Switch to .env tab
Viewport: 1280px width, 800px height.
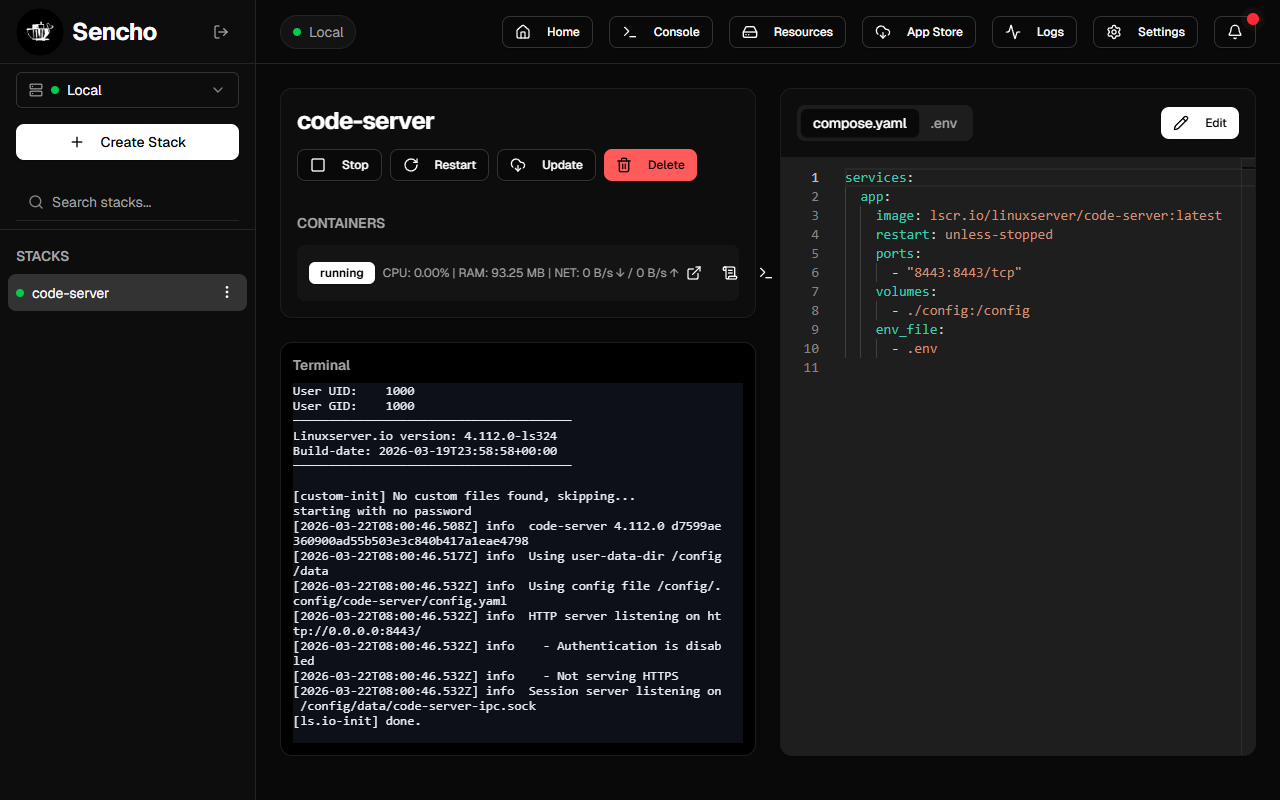pyautogui.click(x=943, y=123)
